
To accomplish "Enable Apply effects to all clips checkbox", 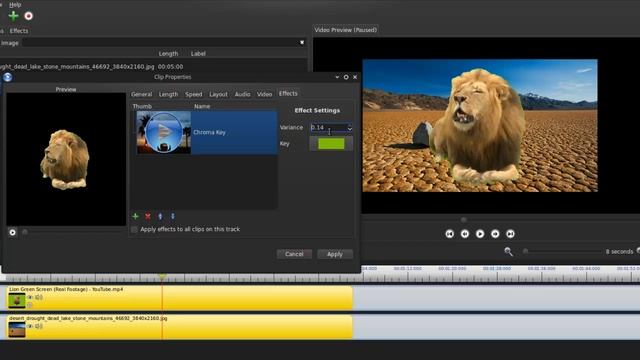I will click(134, 229).
